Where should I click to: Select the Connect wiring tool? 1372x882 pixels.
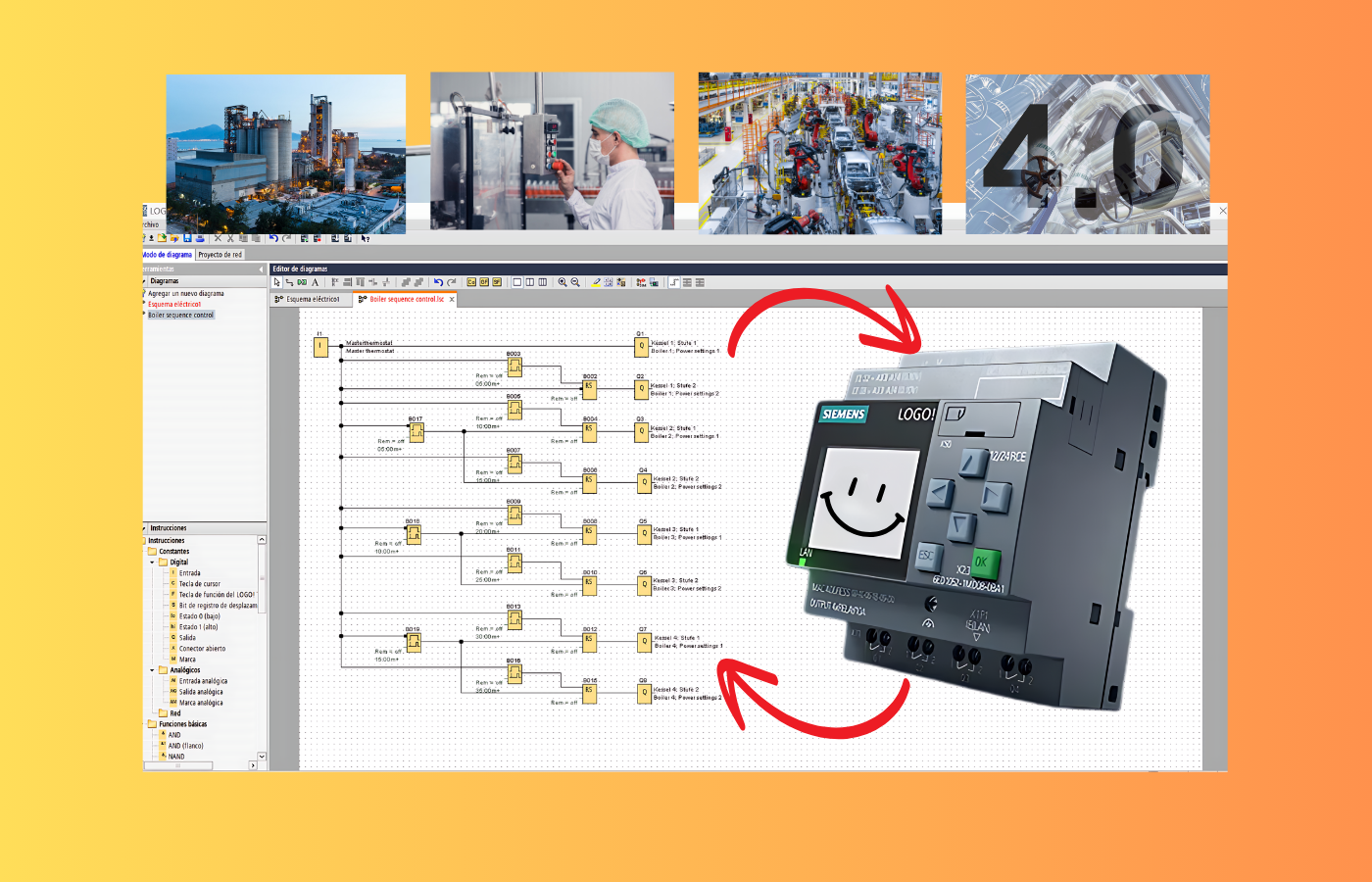[x=289, y=282]
